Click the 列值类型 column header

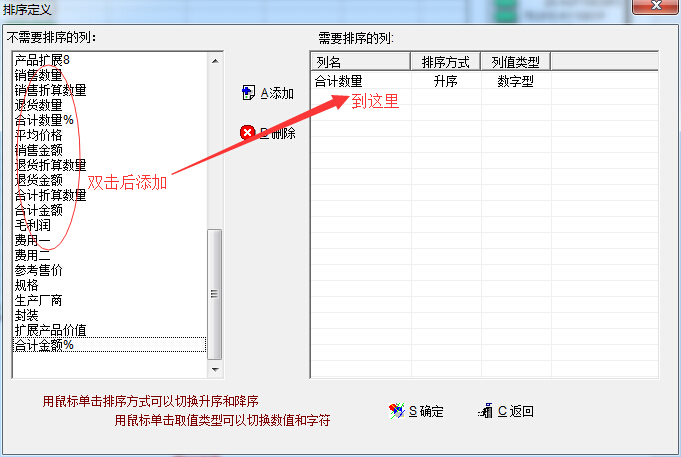pyautogui.click(x=515, y=62)
